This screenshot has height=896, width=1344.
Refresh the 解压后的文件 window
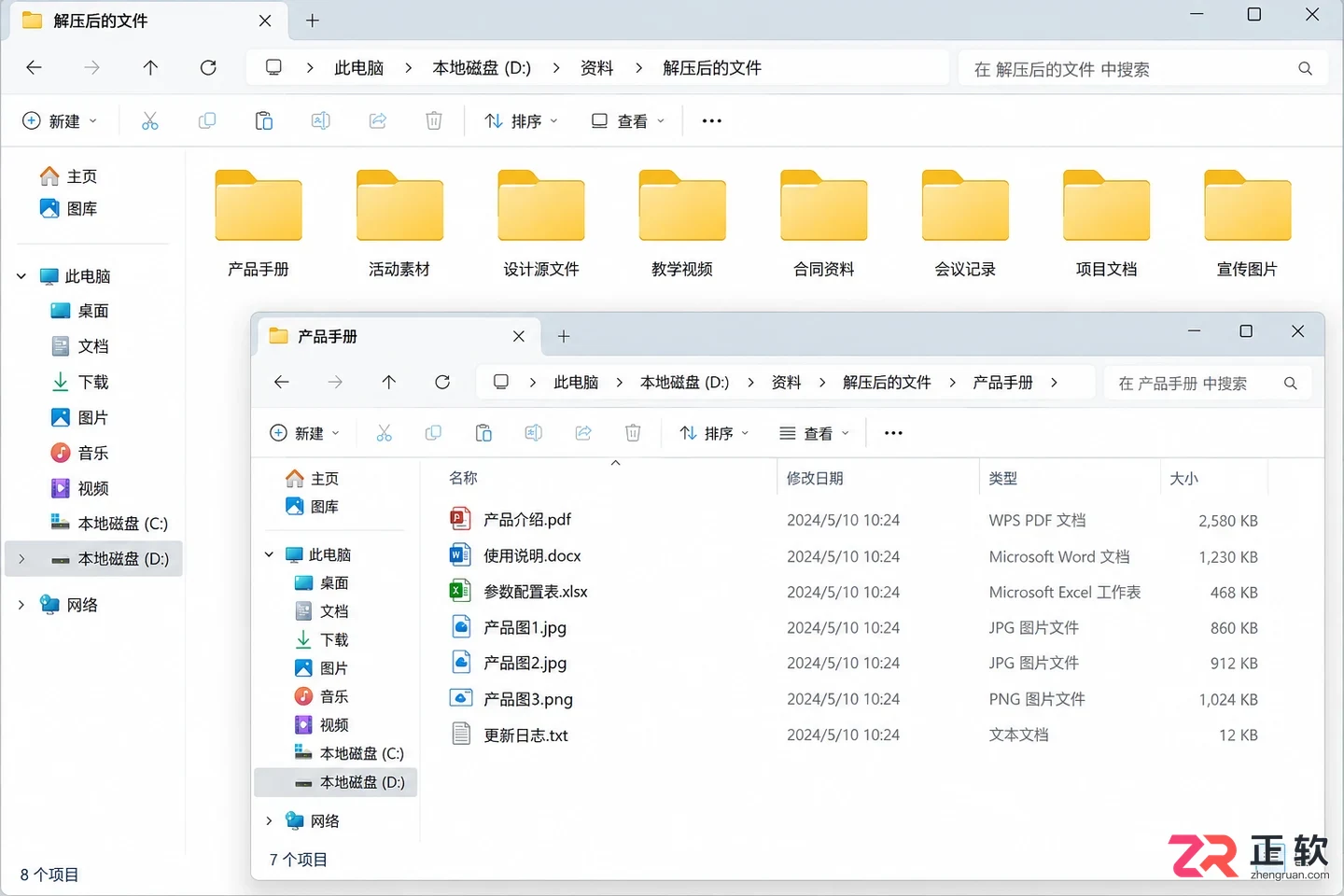click(208, 67)
